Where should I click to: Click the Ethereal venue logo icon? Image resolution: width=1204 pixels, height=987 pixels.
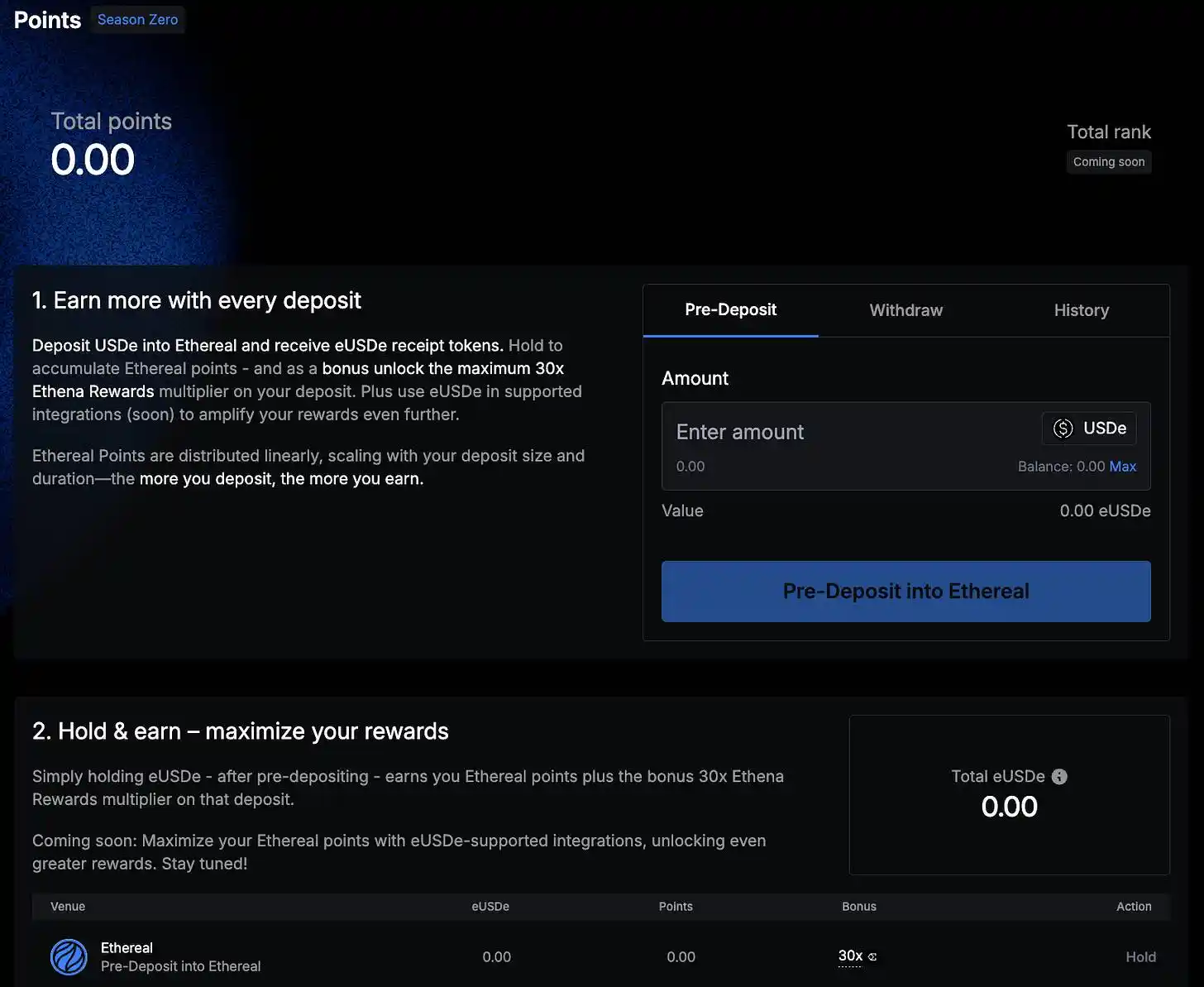pos(69,956)
